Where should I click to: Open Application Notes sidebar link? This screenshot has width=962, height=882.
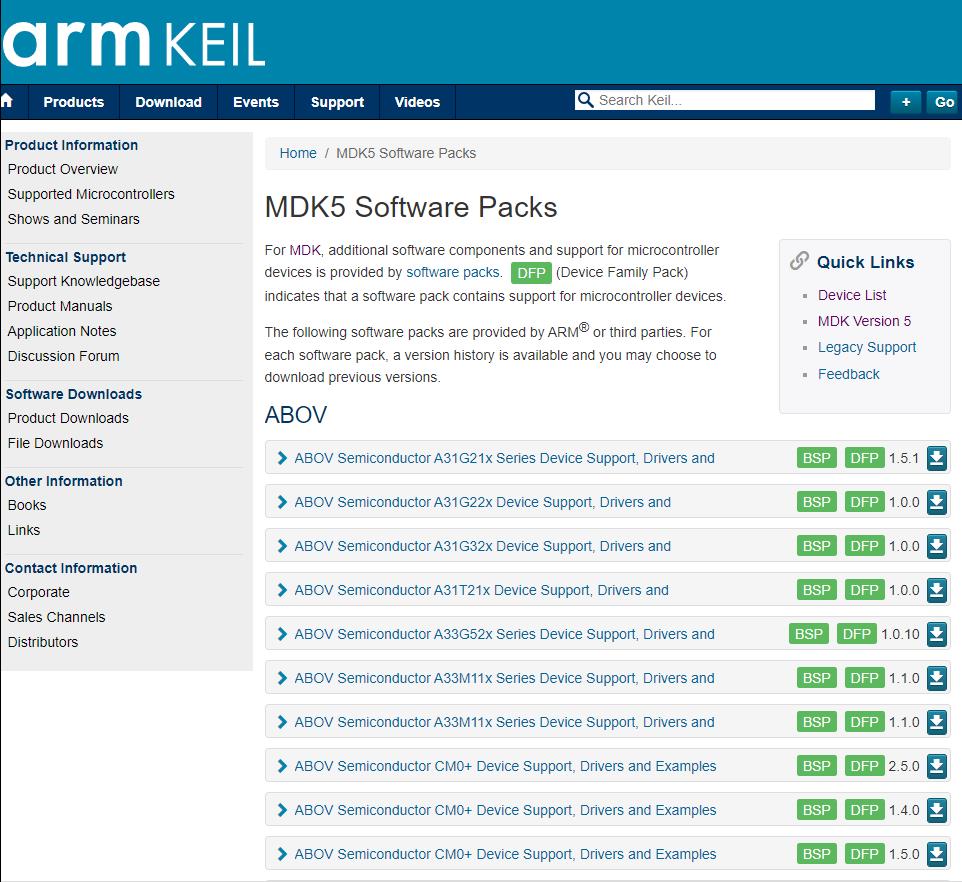pos(62,331)
